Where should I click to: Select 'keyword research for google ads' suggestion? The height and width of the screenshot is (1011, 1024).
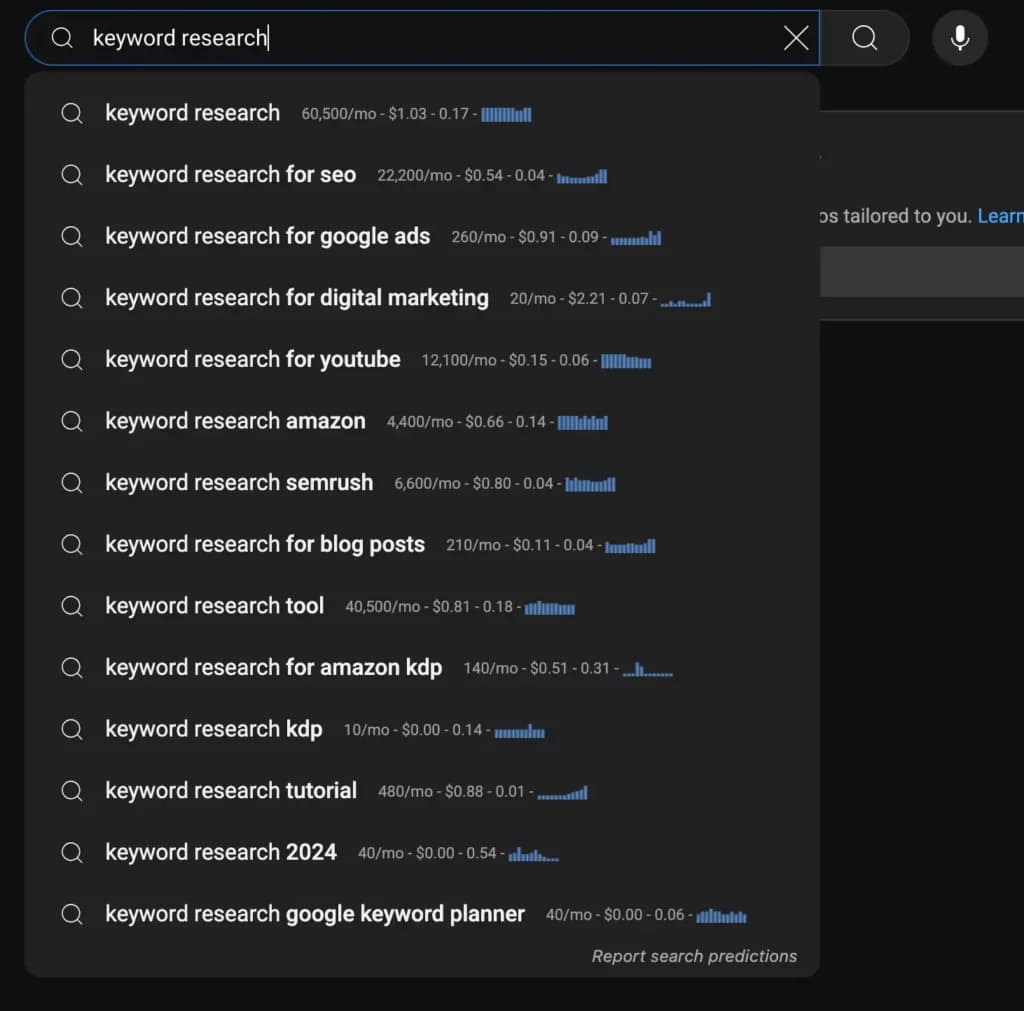pyautogui.click(x=267, y=237)
